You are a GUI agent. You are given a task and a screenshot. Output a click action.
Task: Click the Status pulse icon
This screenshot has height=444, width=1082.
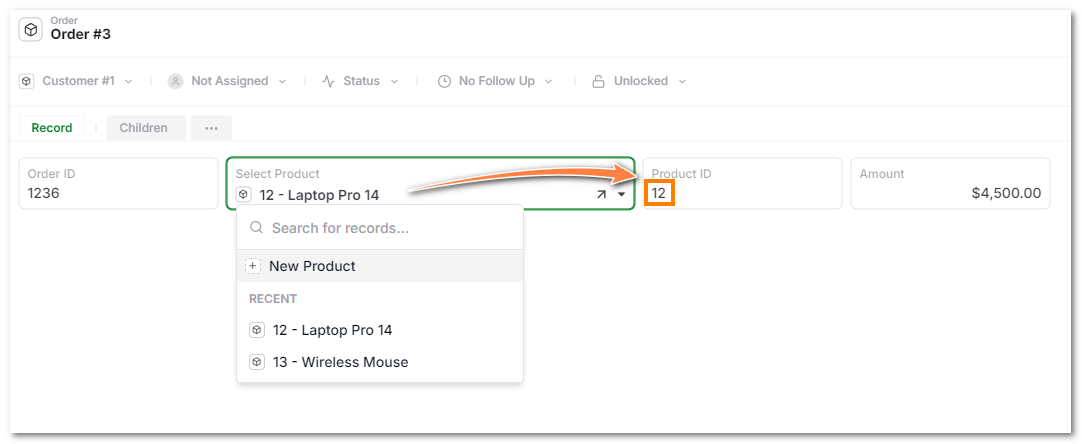point(328,81)
